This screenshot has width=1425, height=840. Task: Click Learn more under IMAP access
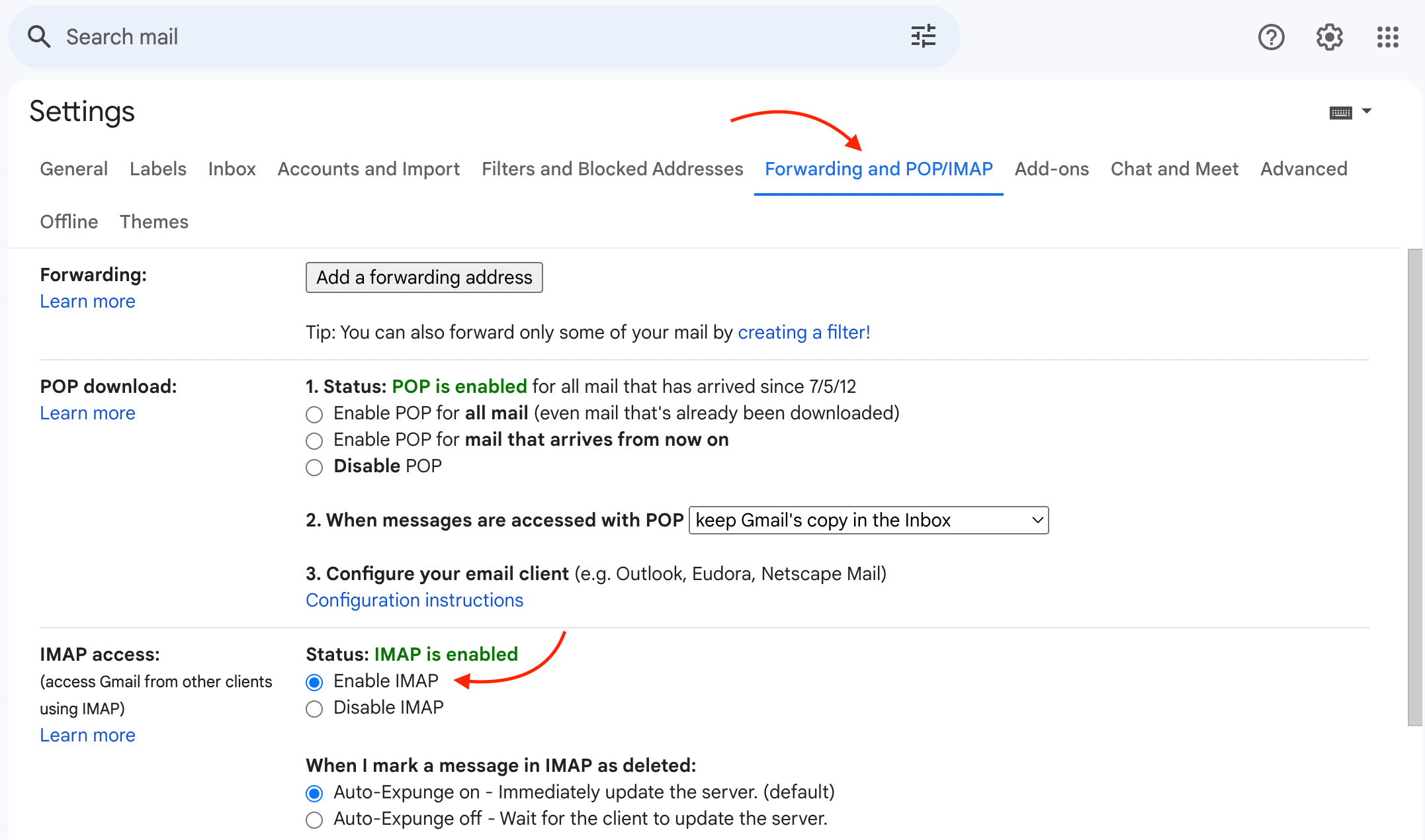(x=86, y=735)
